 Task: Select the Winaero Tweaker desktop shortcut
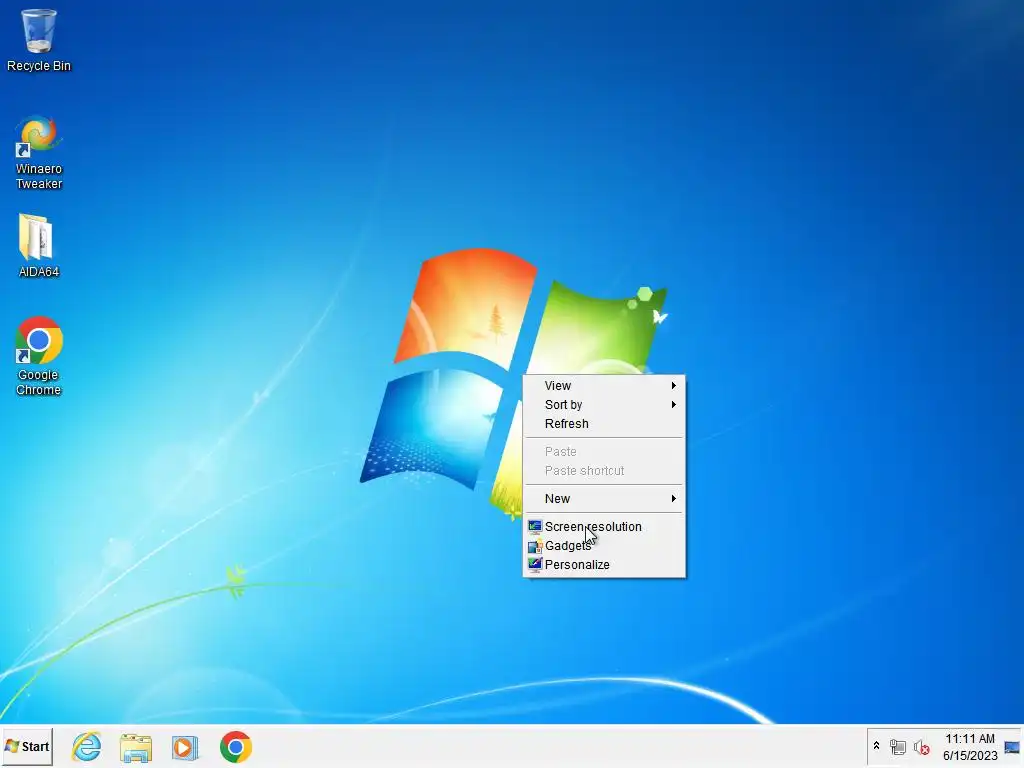[39, 153]
